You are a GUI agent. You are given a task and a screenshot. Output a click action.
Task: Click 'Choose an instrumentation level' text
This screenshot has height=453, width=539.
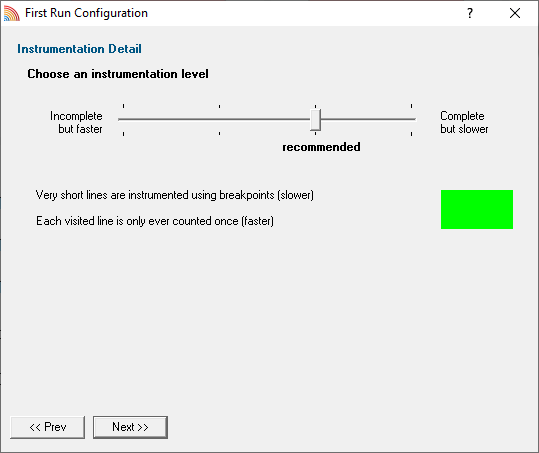(118, 74)
